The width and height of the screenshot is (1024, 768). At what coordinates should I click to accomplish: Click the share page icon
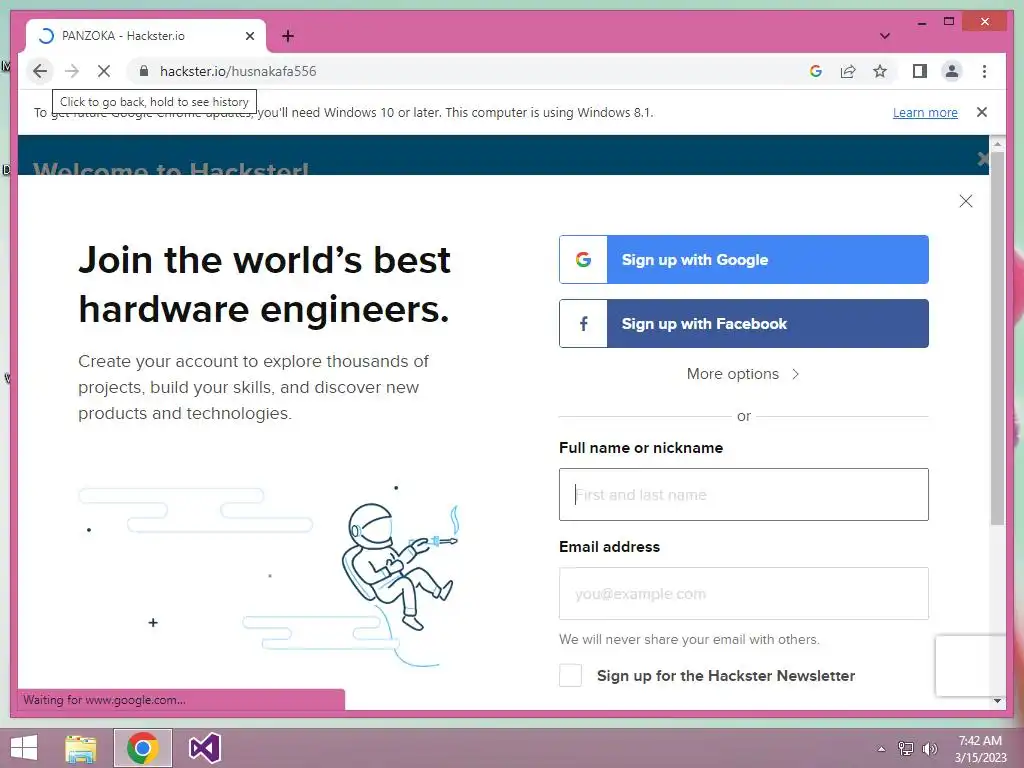click(848, 71)
